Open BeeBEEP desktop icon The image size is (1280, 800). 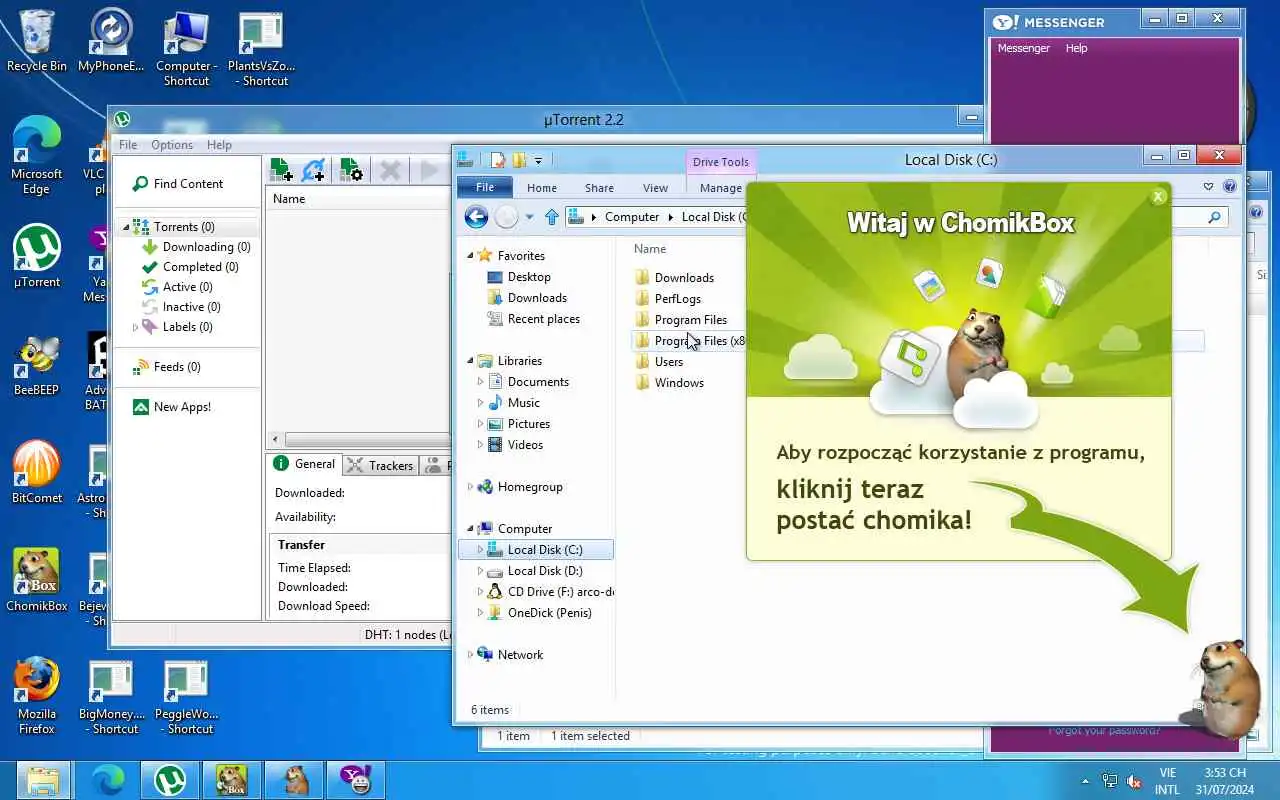coord(37,364)
